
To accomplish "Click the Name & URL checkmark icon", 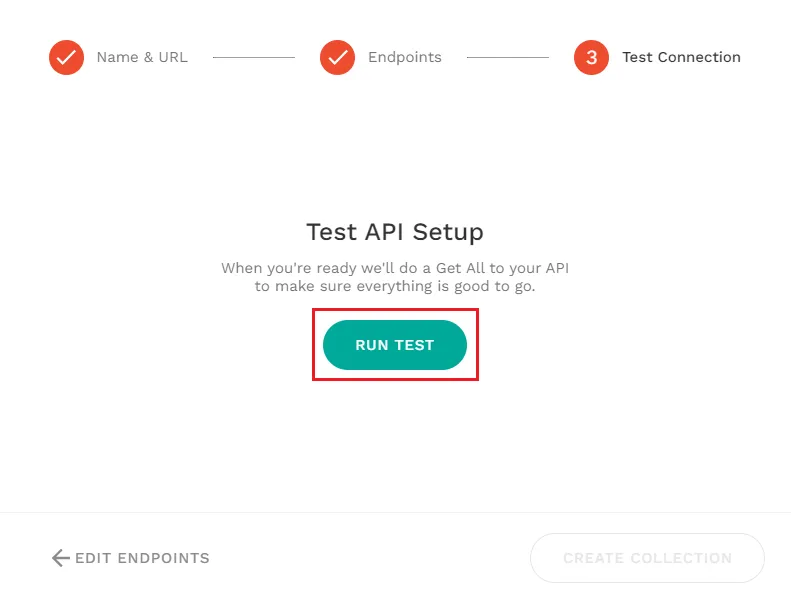I will pos(66,58).
